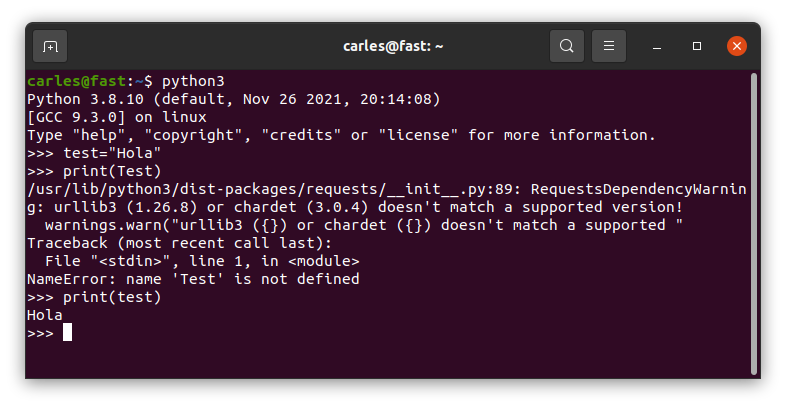
Task: Click the window title "carles@fast: ~"
Action: pos(393,46)
